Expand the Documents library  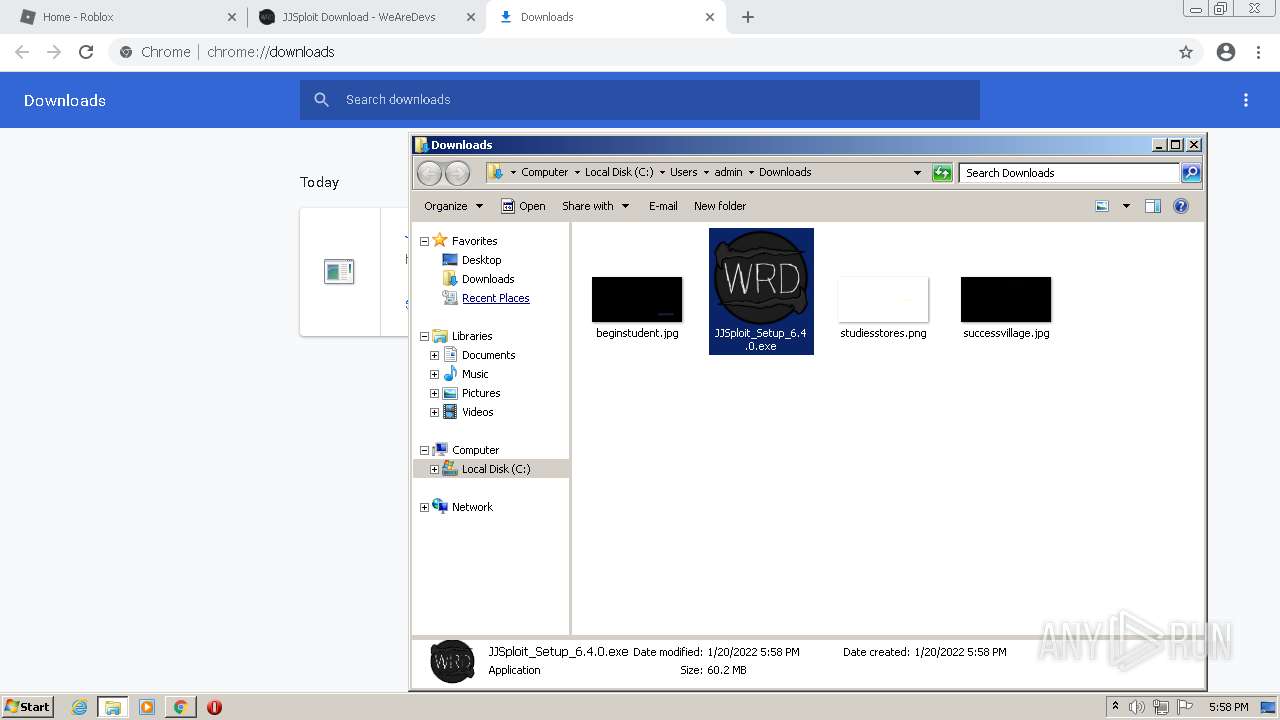(x=434, y=355)
